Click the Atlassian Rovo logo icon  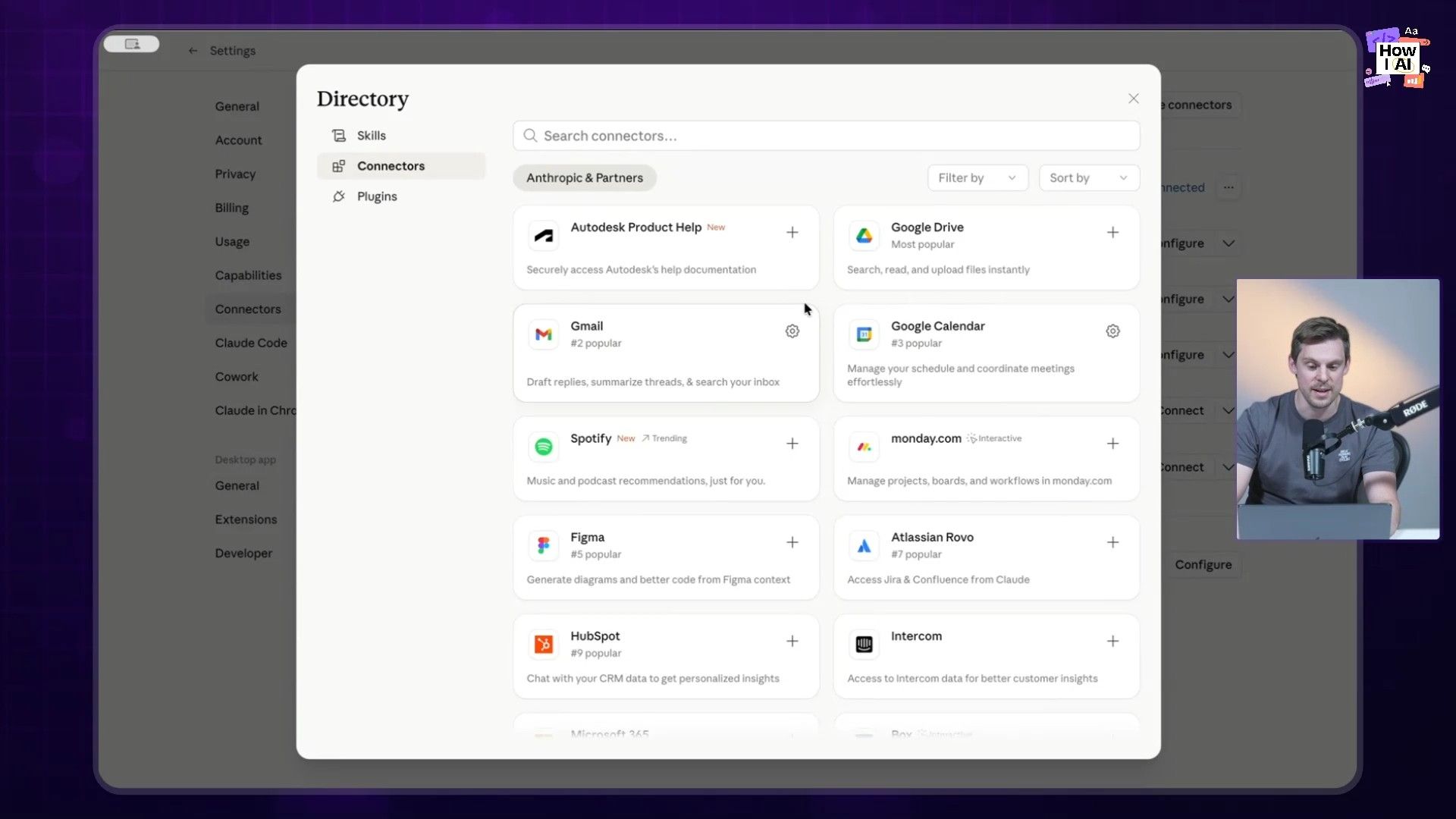coord(864,545)
